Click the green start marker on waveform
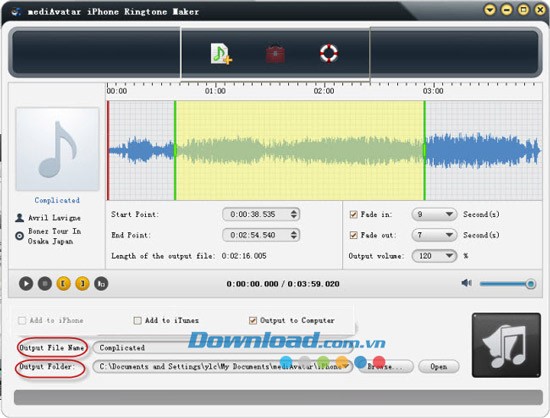The height and width of the screenshot is (418, 550). 175,150
